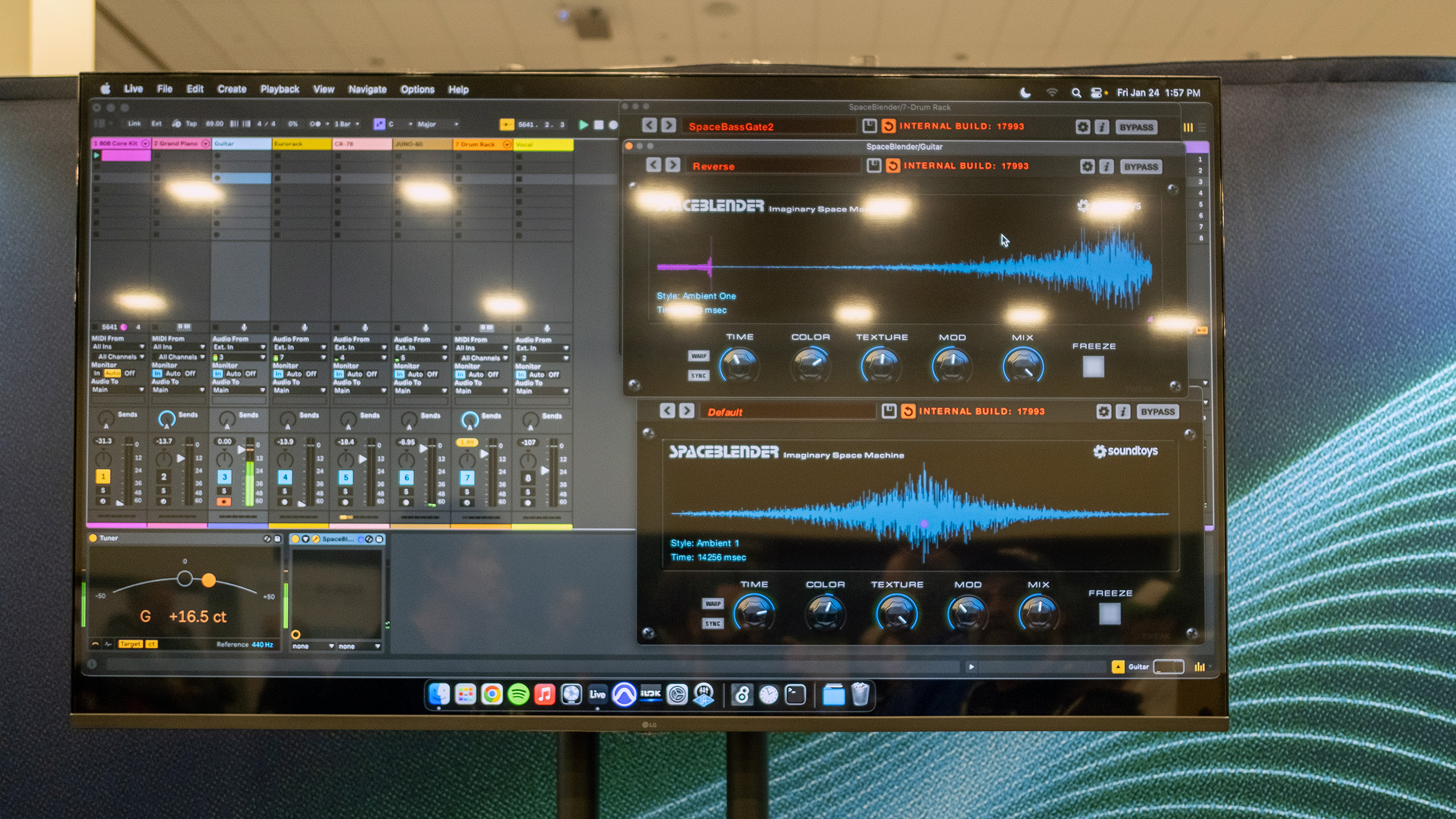Open Audio To Main dropdown on track 1
The width and height of the screenshot is (1456, 819).
click(x=119, y=390)
